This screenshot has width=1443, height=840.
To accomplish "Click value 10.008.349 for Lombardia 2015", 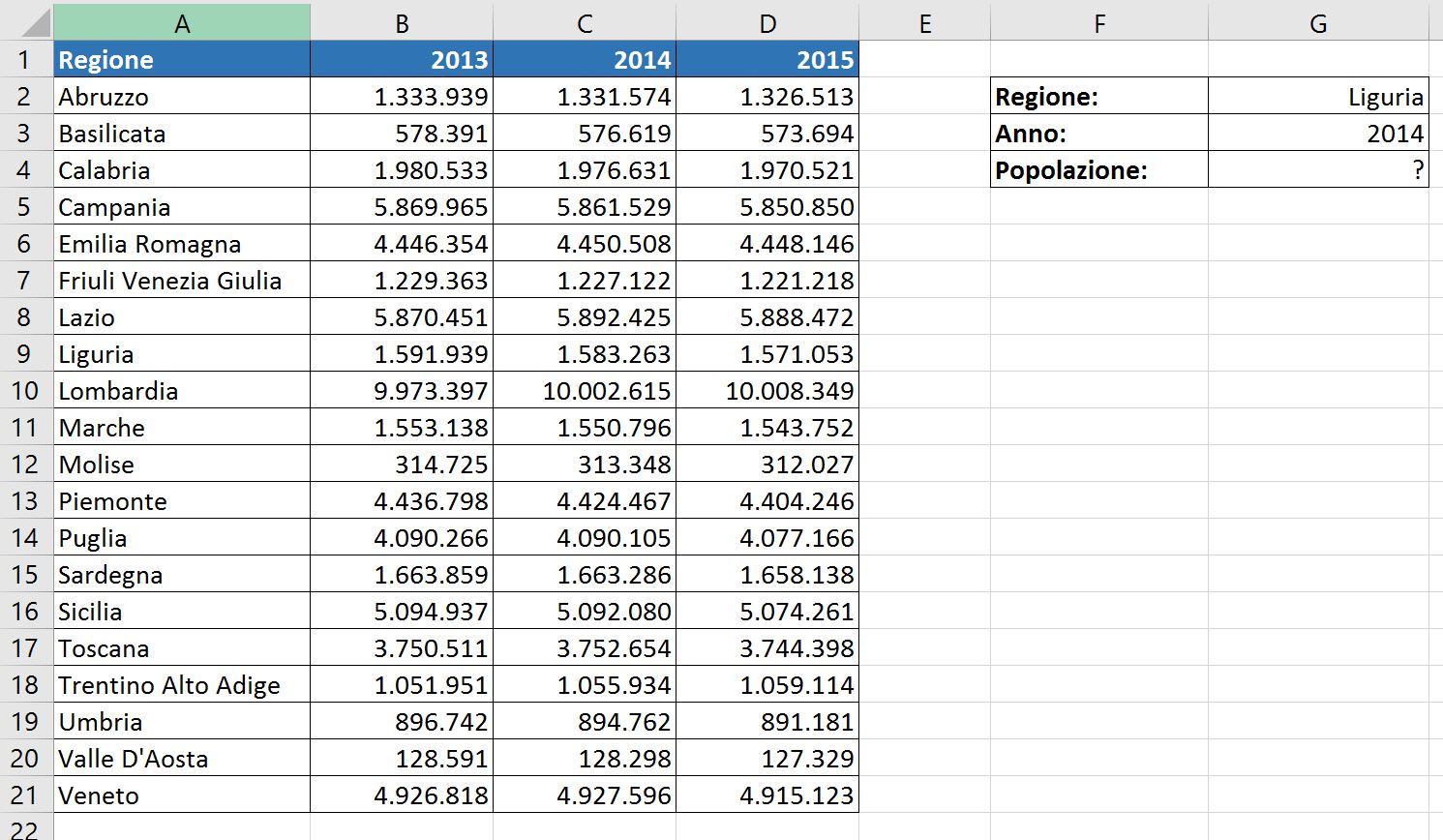I will tap(767, 391).
